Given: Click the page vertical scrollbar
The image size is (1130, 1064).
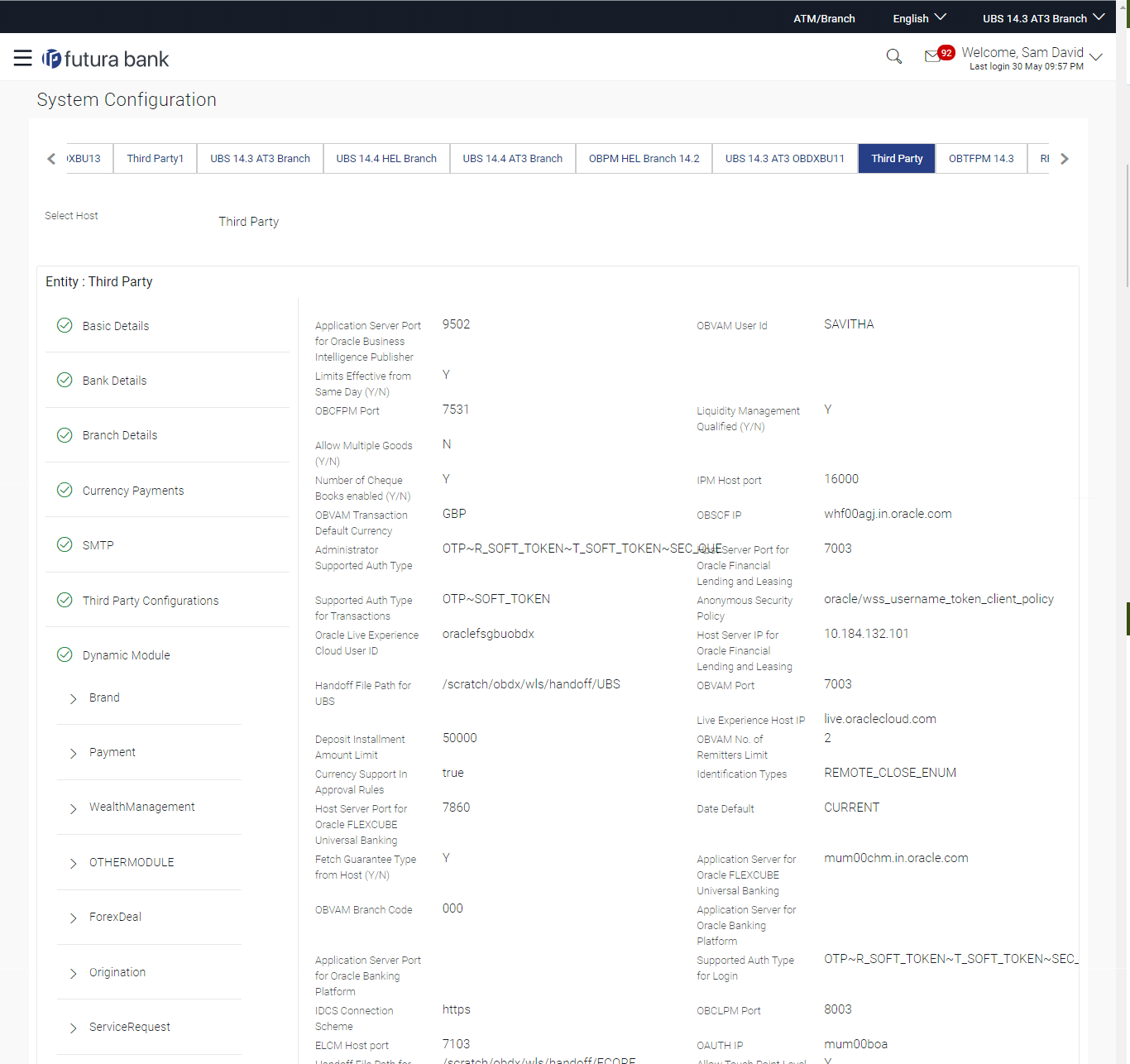Looking at the screenshot, I should coord(1127,226).
